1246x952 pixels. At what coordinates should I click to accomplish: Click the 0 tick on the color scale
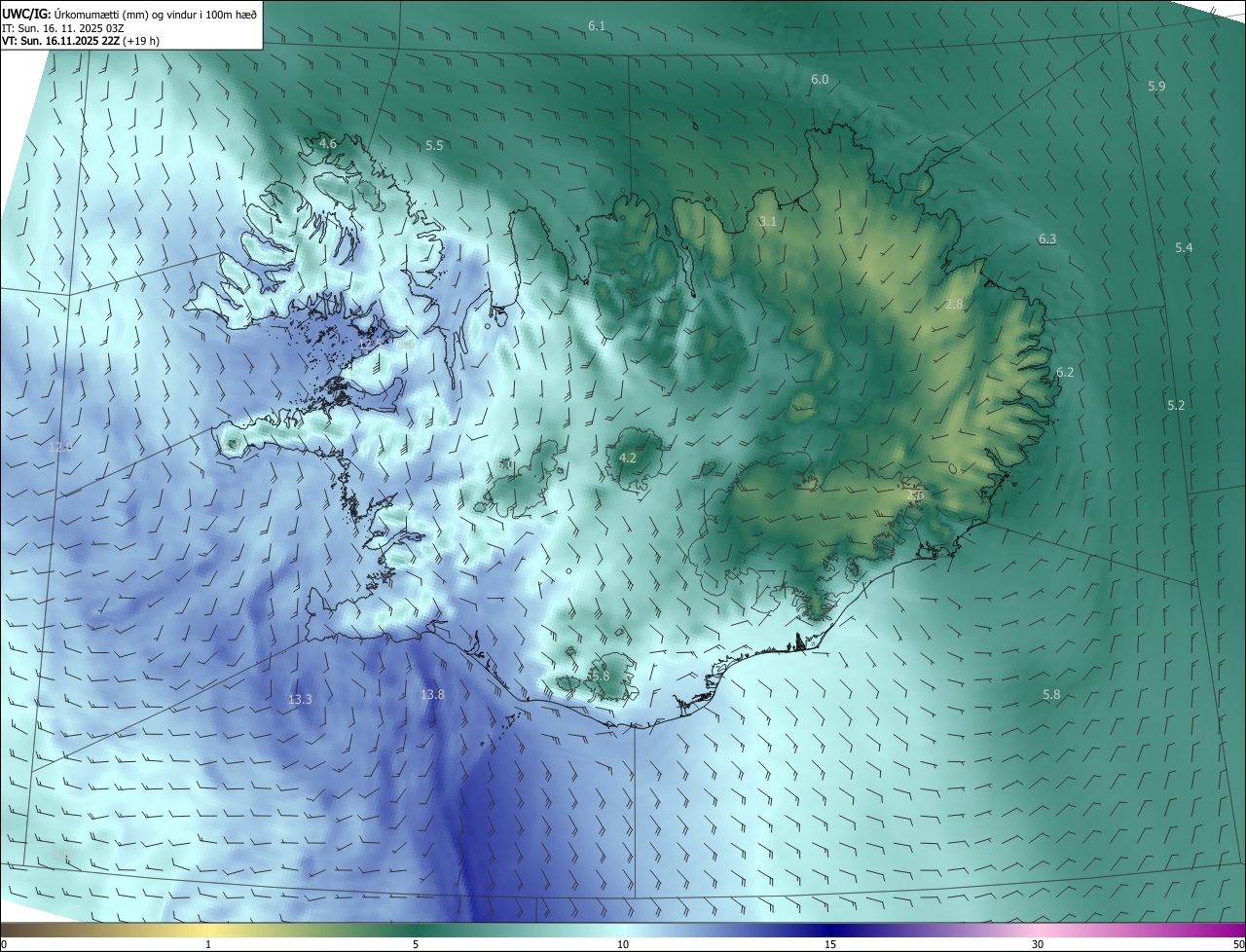(4, 944)
